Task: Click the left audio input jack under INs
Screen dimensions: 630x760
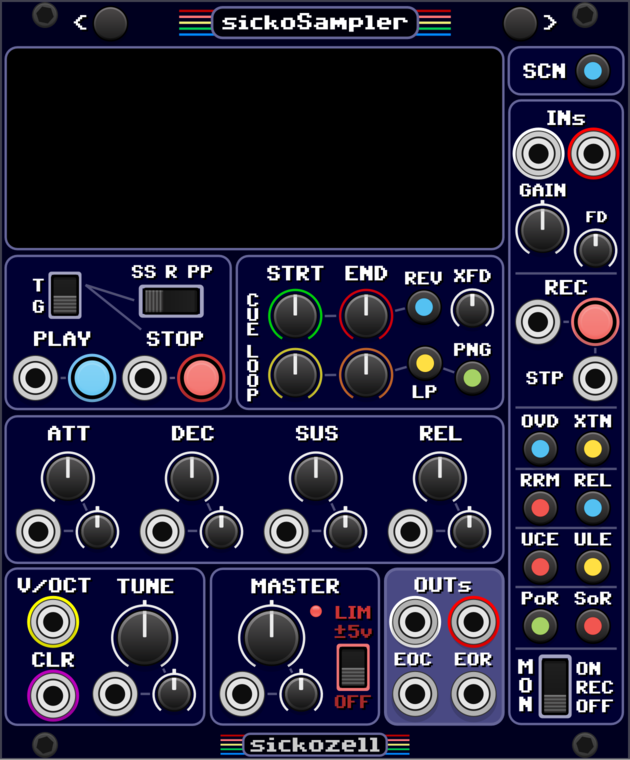Action: point(538,154)
